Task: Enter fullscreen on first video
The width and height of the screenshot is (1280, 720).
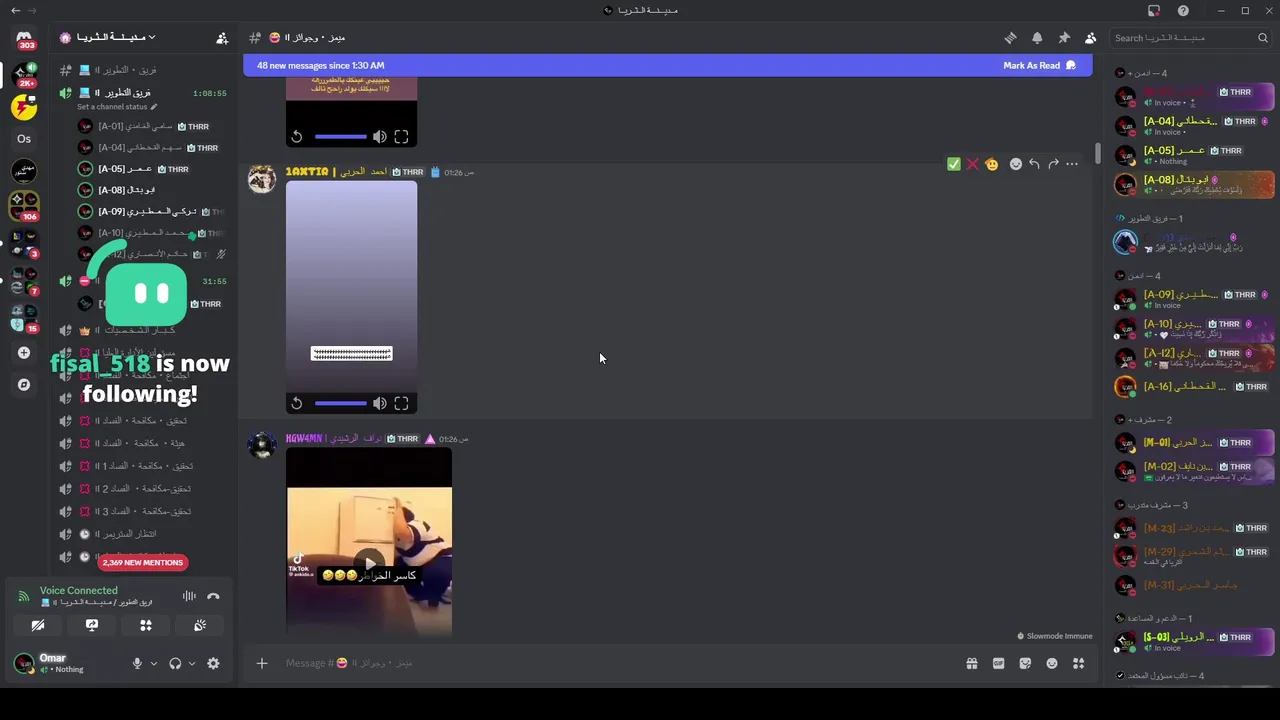Action: click(x=401, y=137)
